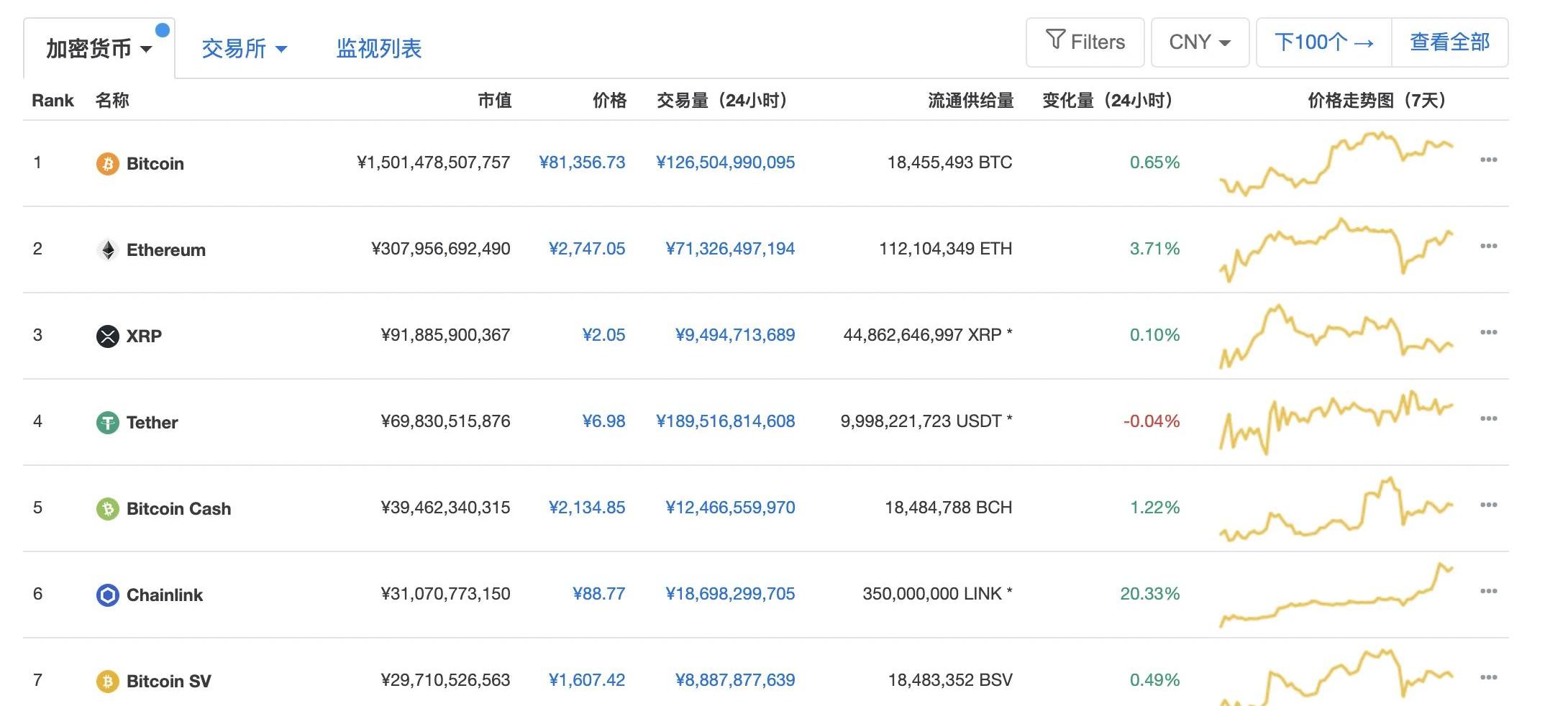Open the three-dots menu for Chainlink row
1568x706 pixels.
coord(1488,592)
